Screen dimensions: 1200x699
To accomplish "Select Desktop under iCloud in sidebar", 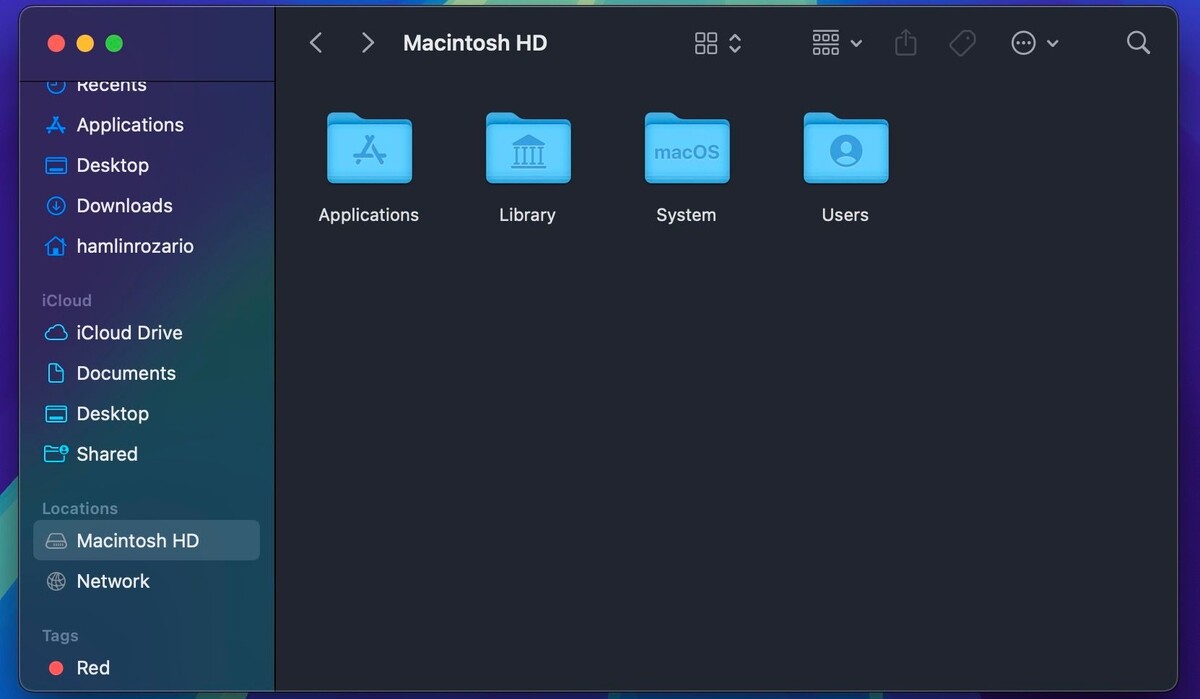I will tap(146, 414).
